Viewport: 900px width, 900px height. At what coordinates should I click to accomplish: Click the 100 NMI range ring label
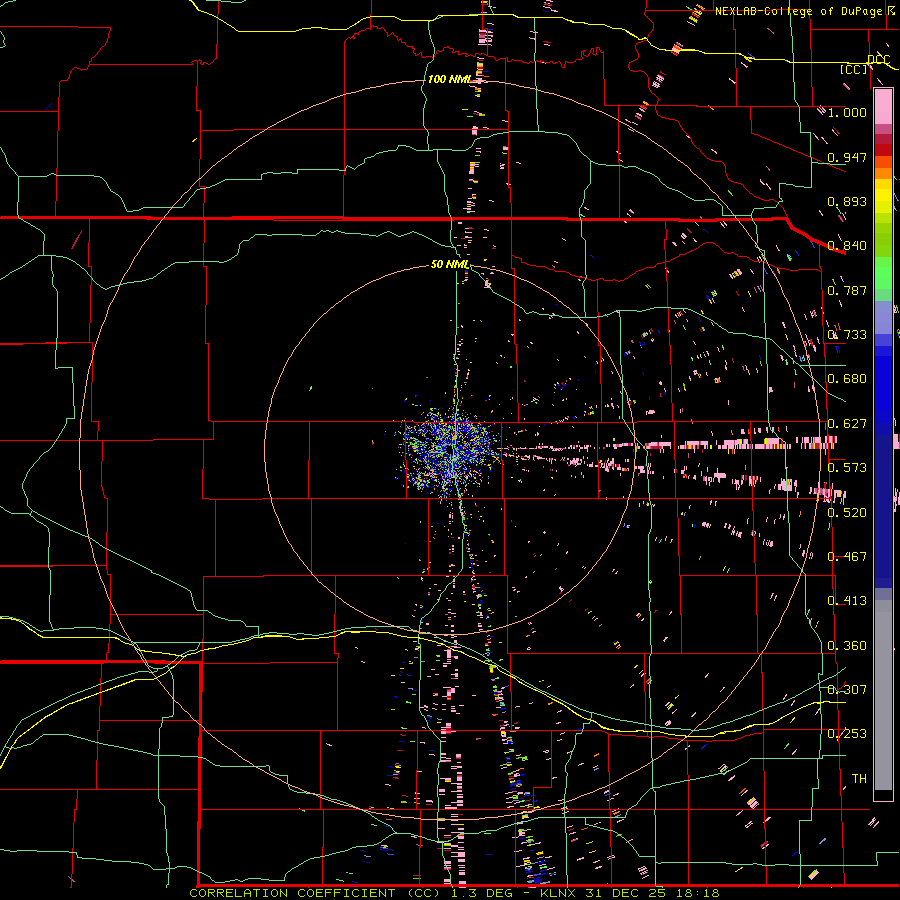[449, 79]
